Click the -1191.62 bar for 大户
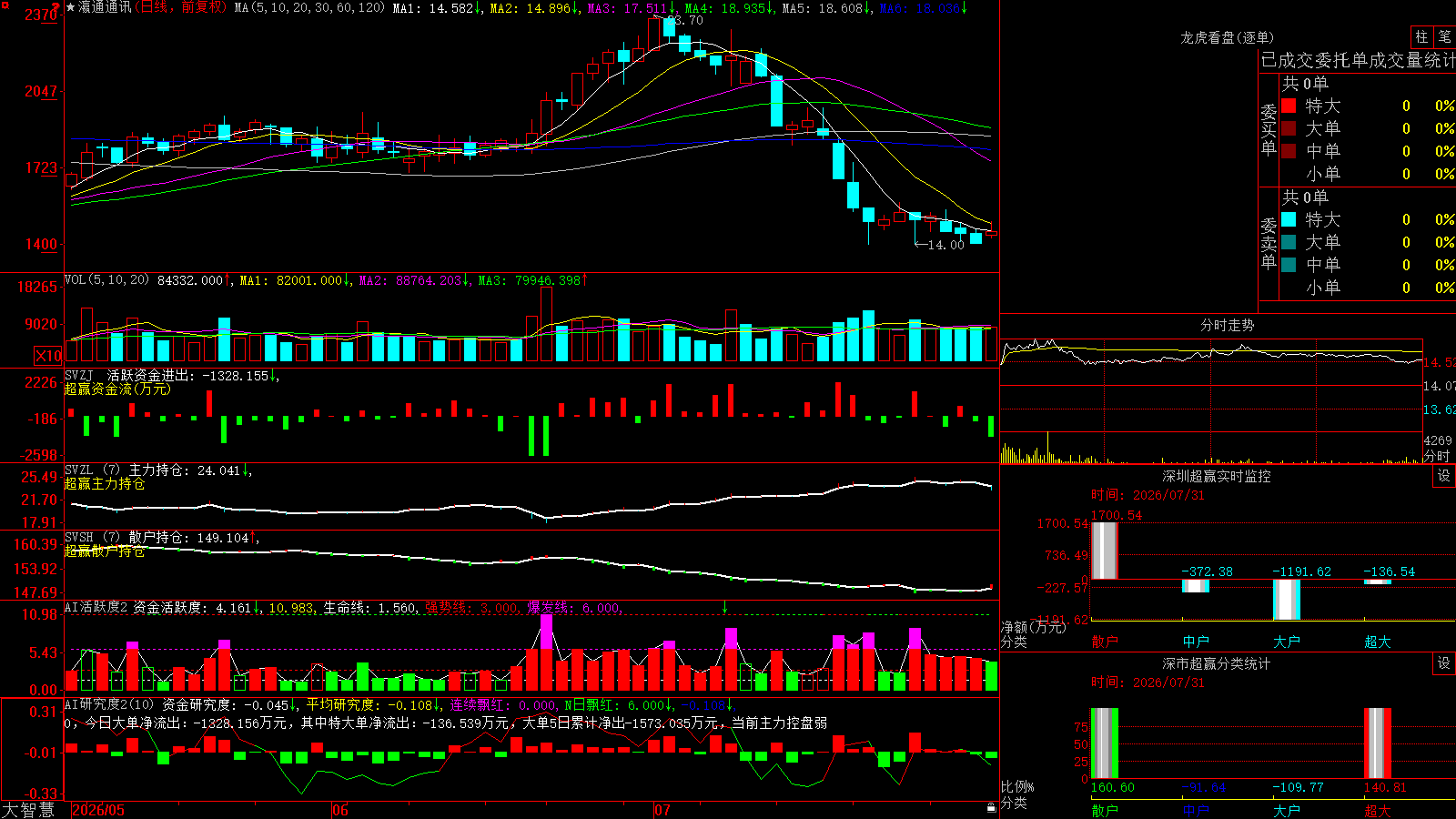The width and height of the screenshot is (1456, 819). point(1287,600)
